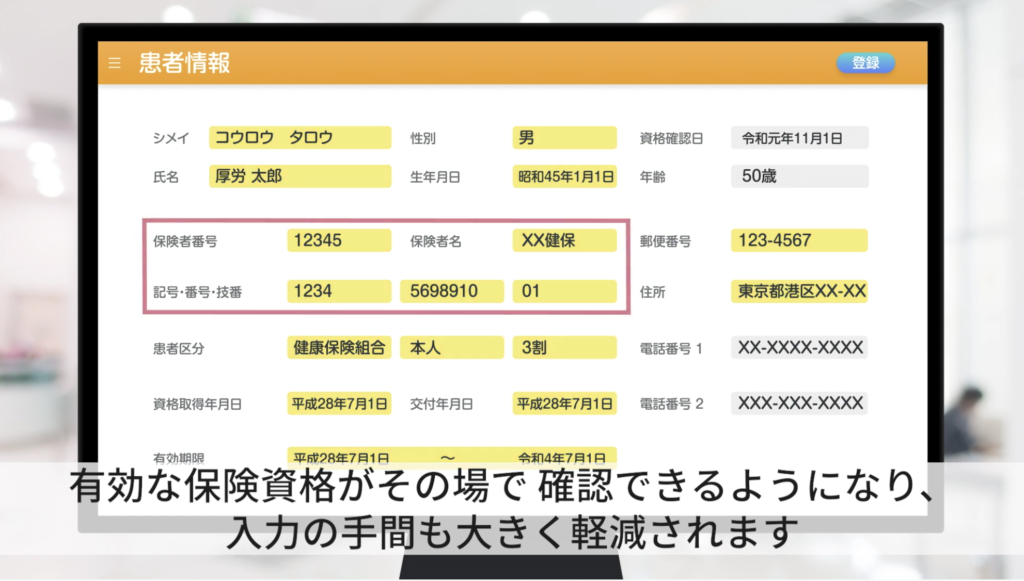The height and width of the screenshot is (581, 1024).
Task: Click the シメイ field with コウロウ タロウ
Action: [x=300, y=138]
